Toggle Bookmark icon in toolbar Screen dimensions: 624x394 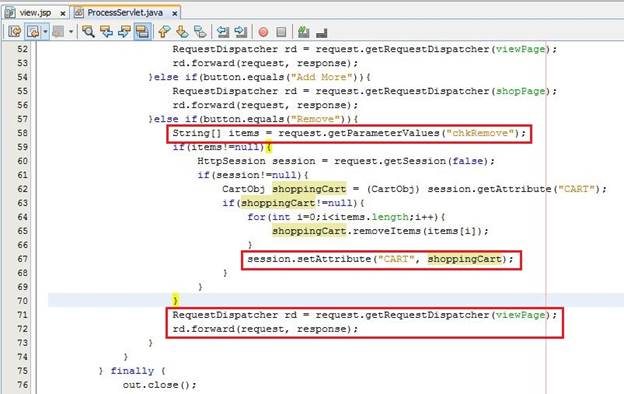[x=200, y=31]
